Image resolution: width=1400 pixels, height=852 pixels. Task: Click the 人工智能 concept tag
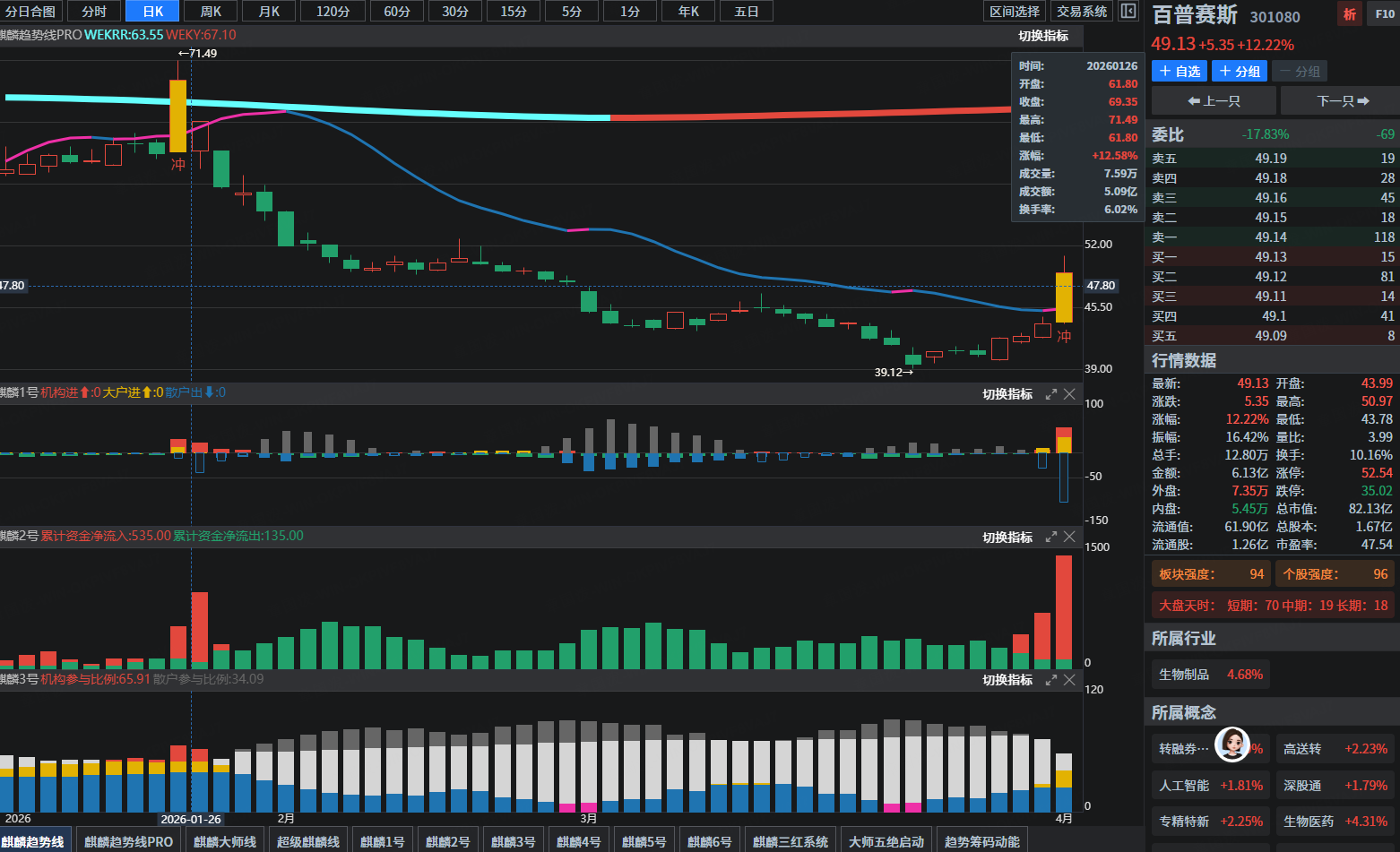tap(1210, 786)
